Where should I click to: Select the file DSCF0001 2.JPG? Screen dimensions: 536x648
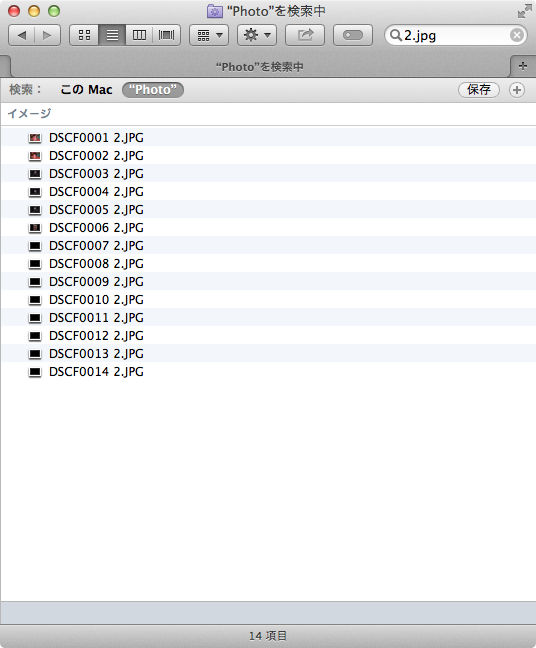click(x=268, y=137)
